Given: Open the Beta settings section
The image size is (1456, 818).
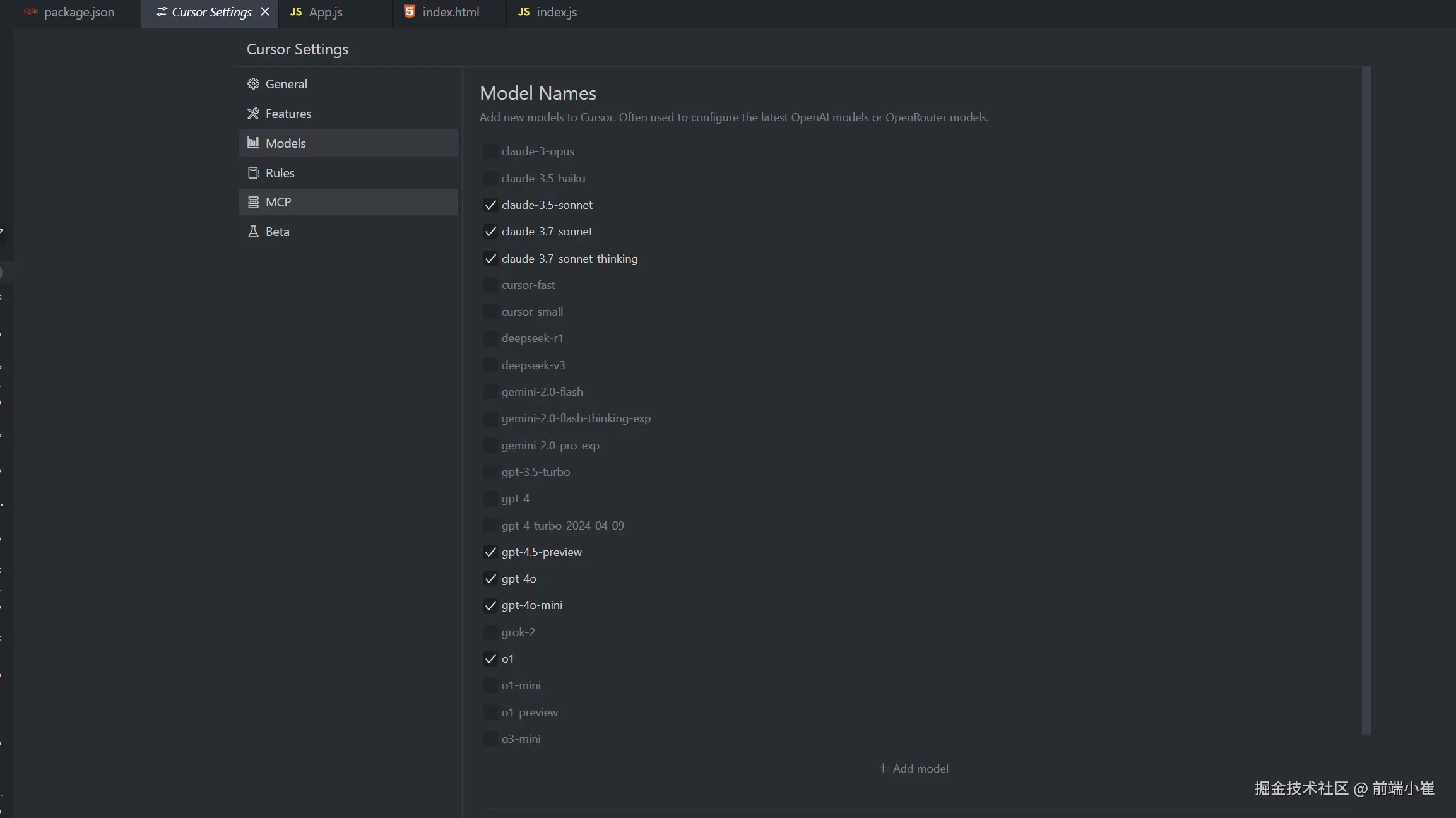Looking at the screenshot, I should (x=348, y=232).
